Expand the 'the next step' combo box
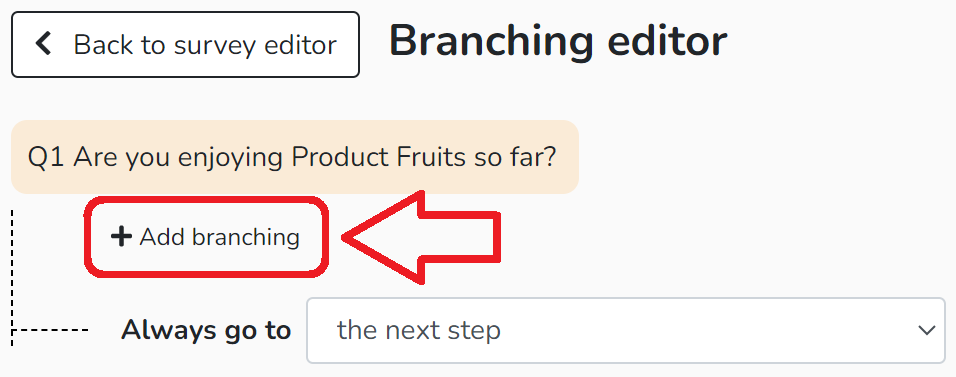The image size is (956, 377). tap(626, 331)
